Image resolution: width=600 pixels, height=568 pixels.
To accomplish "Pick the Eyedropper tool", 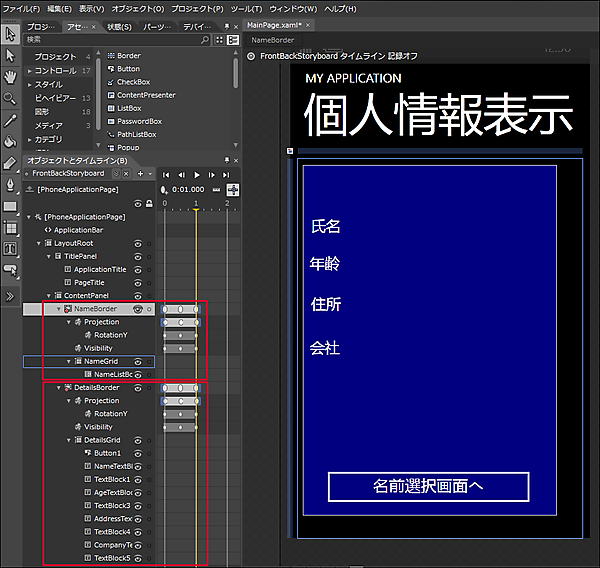I will point(10,119).
